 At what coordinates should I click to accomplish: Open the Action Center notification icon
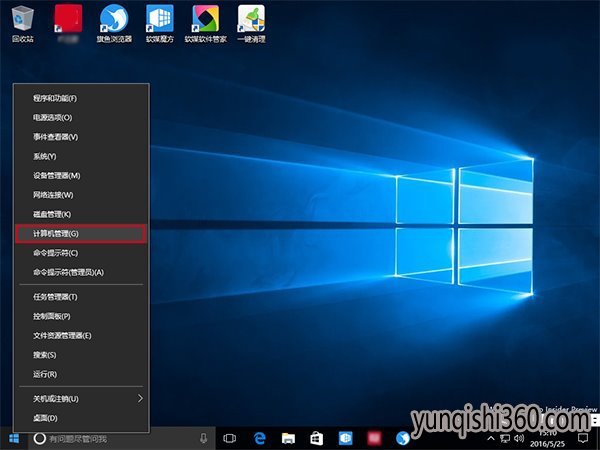(583, 439)
